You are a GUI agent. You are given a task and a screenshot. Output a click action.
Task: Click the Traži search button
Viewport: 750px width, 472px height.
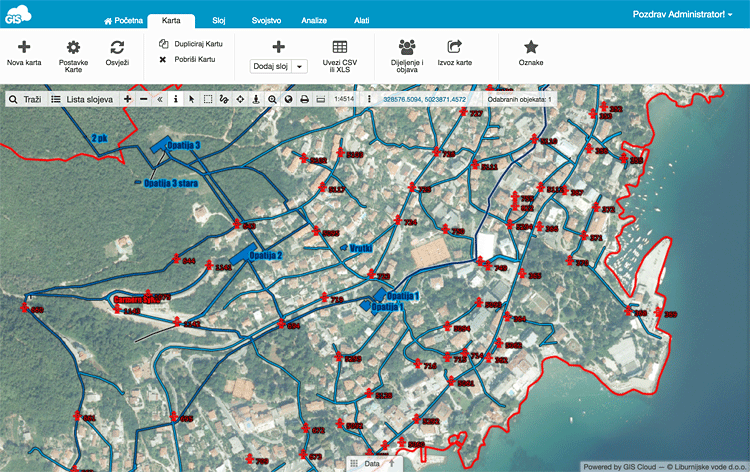coord(25,99)
